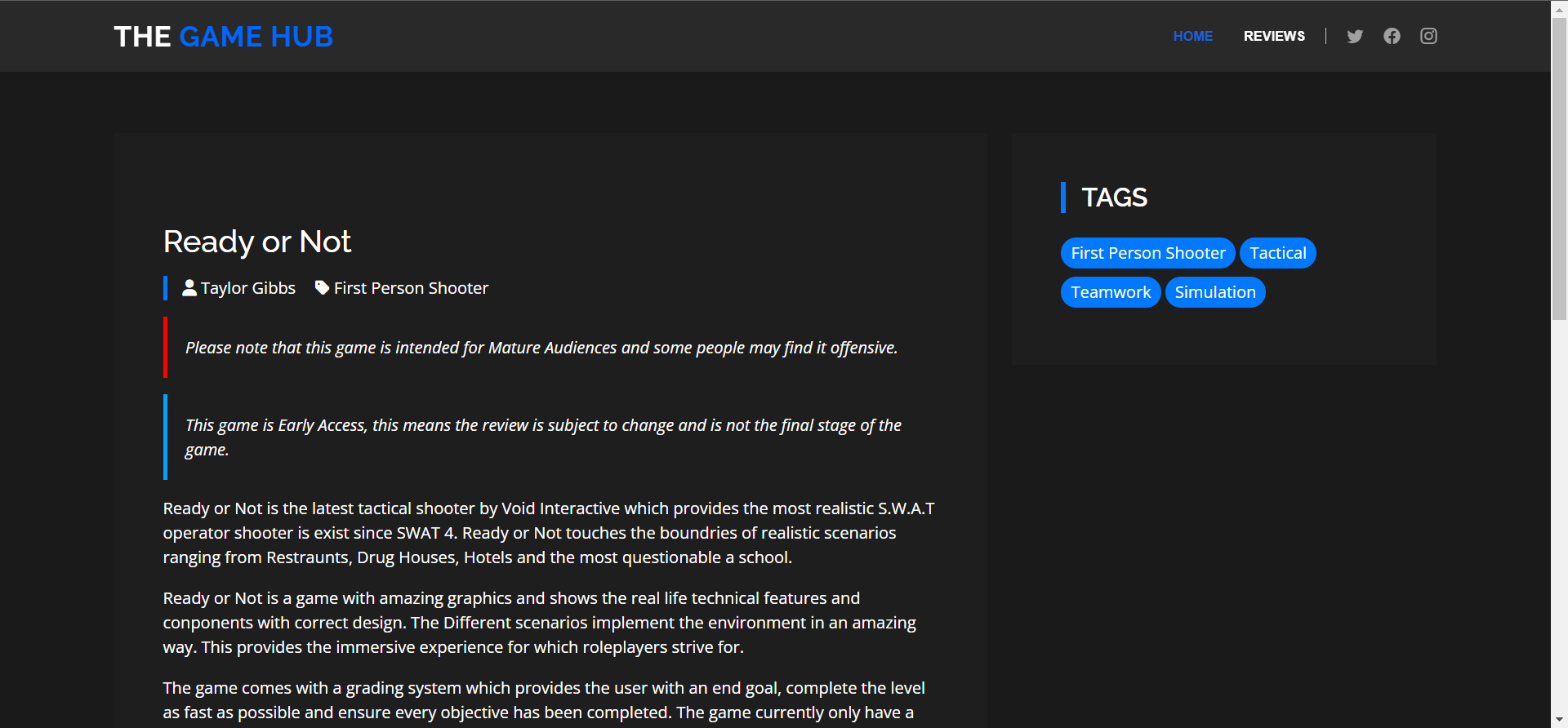This screenshot has width=1568, height=728.
Task: Open the REVIEWS navigation item
Action: coord(1274,36)
